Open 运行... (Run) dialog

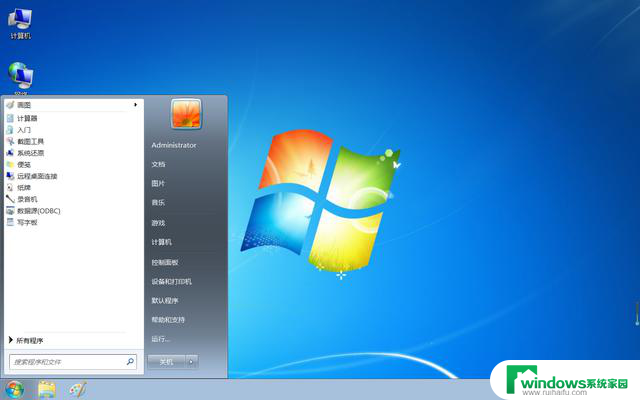[161, 339]
